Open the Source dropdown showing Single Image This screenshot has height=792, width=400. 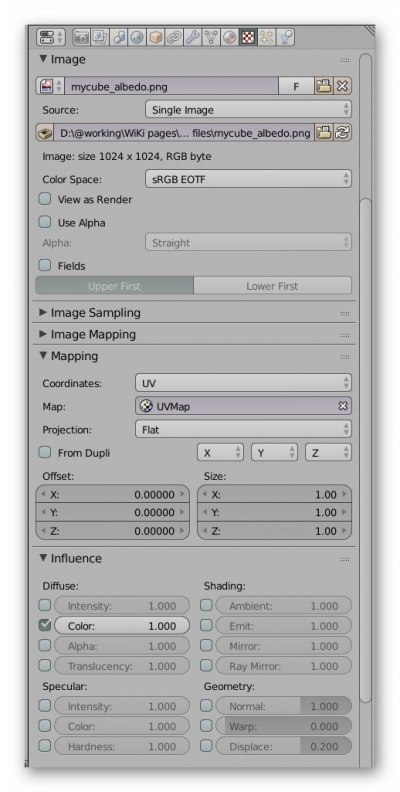248,110
